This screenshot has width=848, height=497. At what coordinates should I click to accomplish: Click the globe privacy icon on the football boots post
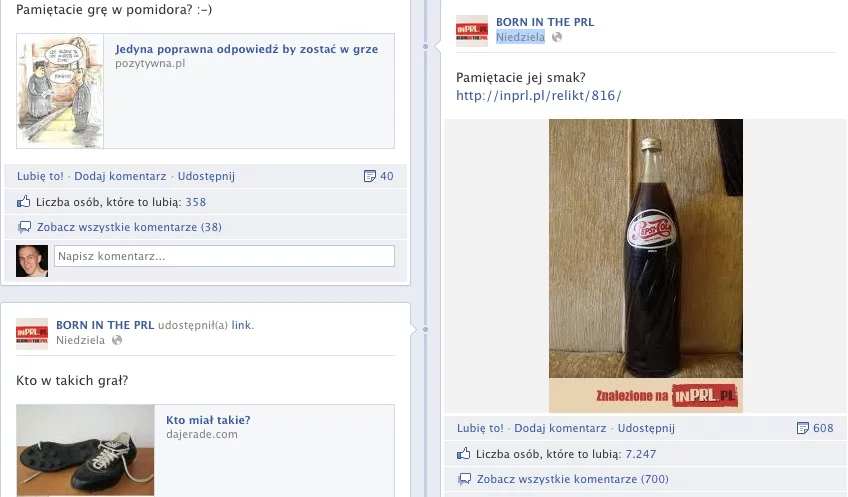tap(117, 340)
